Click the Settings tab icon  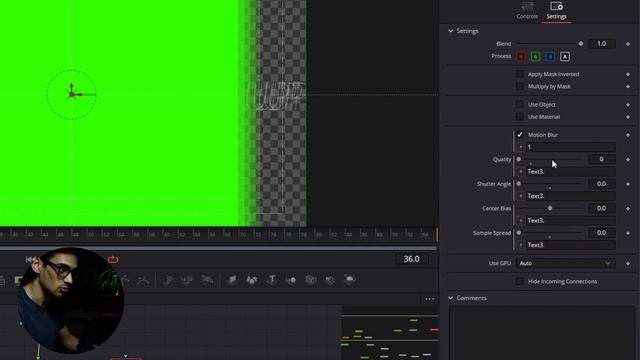tap(556, 6)
